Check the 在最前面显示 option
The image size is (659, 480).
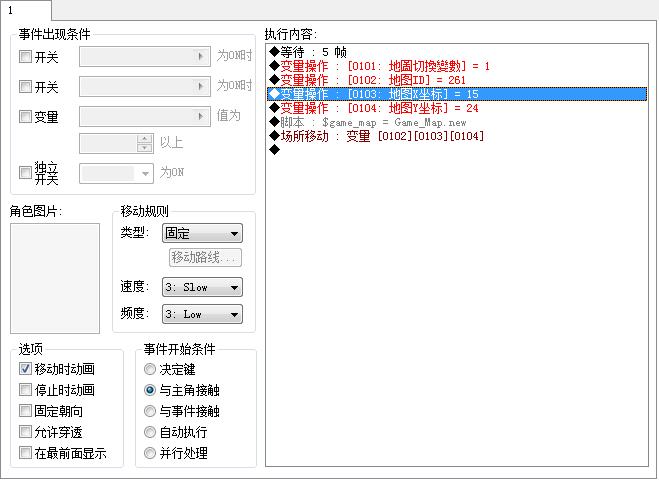click(26, 453)
